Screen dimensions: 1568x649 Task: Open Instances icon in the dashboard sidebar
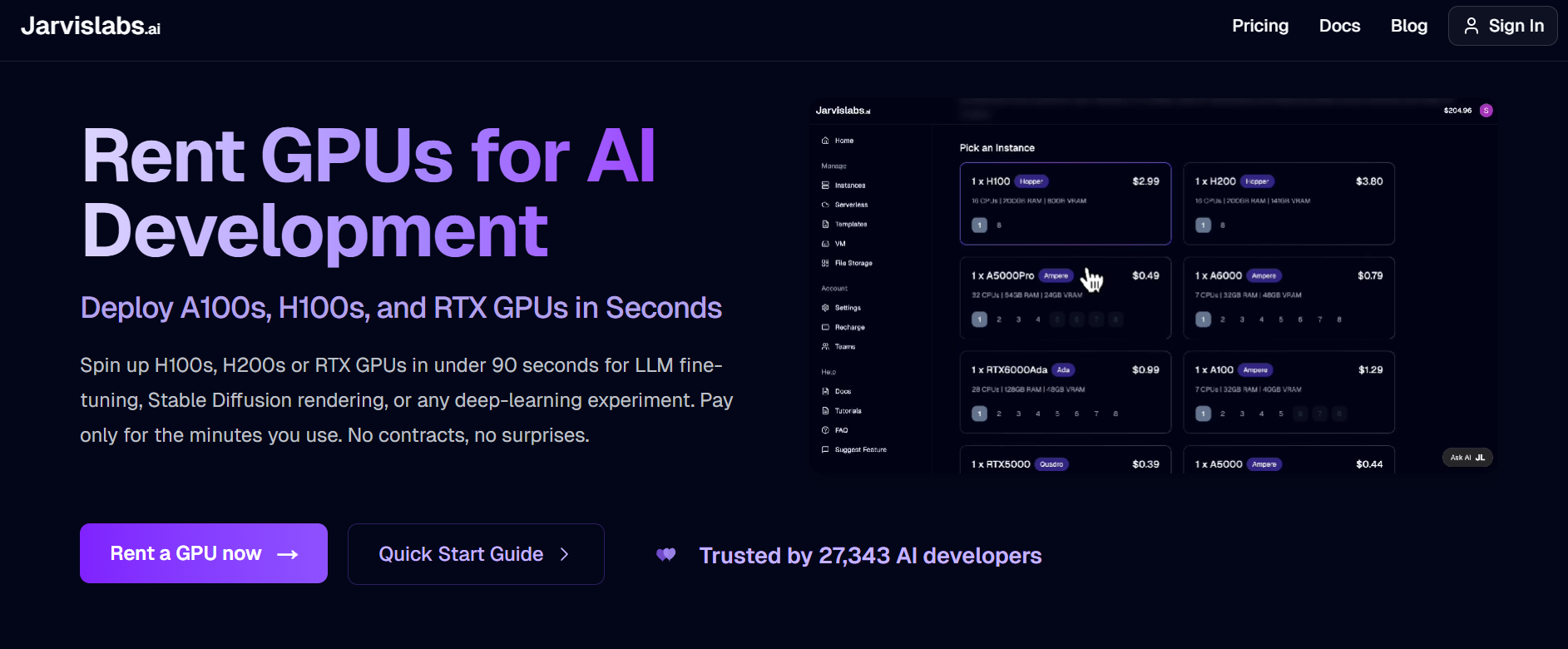coord(825,186)
